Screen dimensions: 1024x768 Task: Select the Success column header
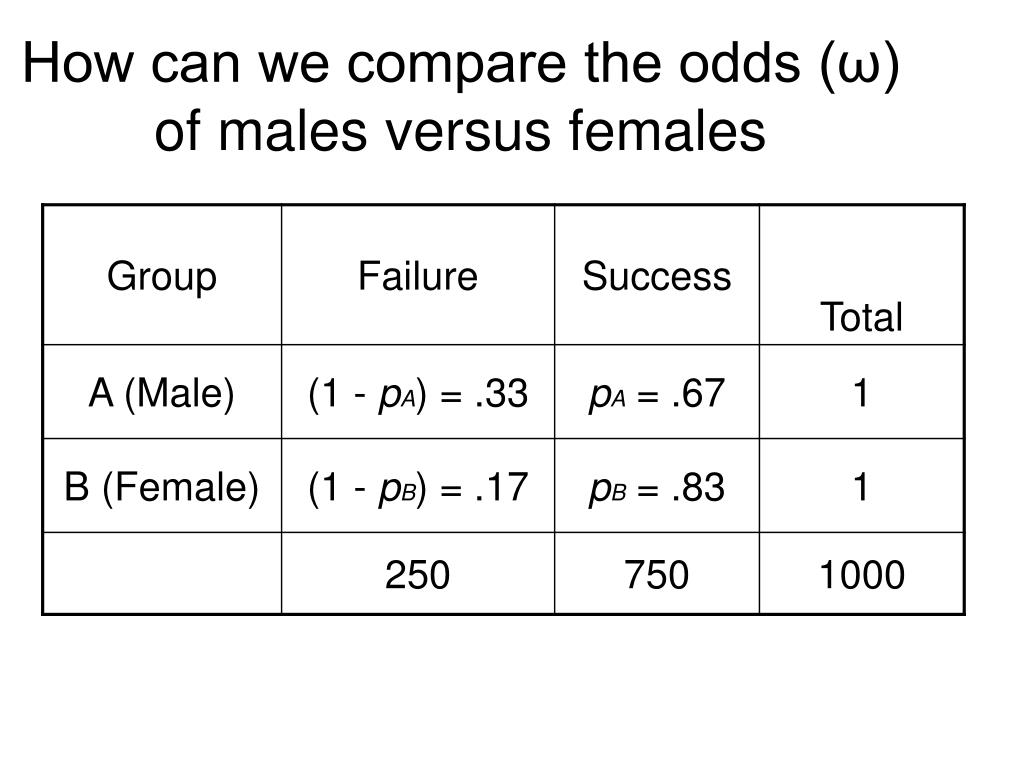tap(657, 275)
